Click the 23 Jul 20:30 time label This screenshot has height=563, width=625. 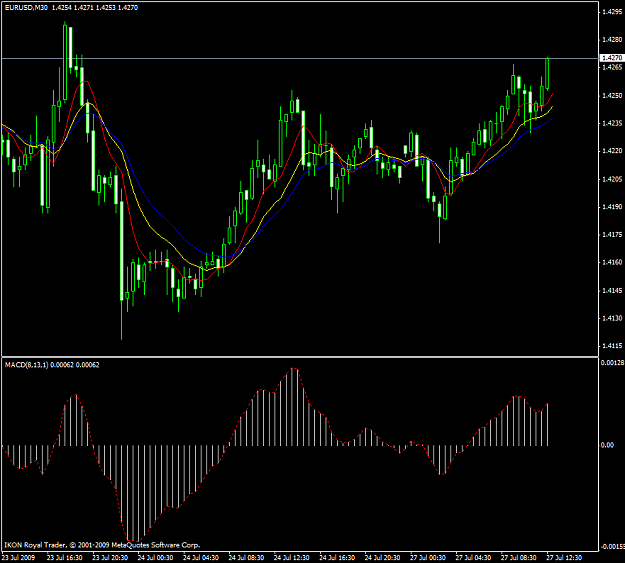pyautogui.click(x=110, y=557)
